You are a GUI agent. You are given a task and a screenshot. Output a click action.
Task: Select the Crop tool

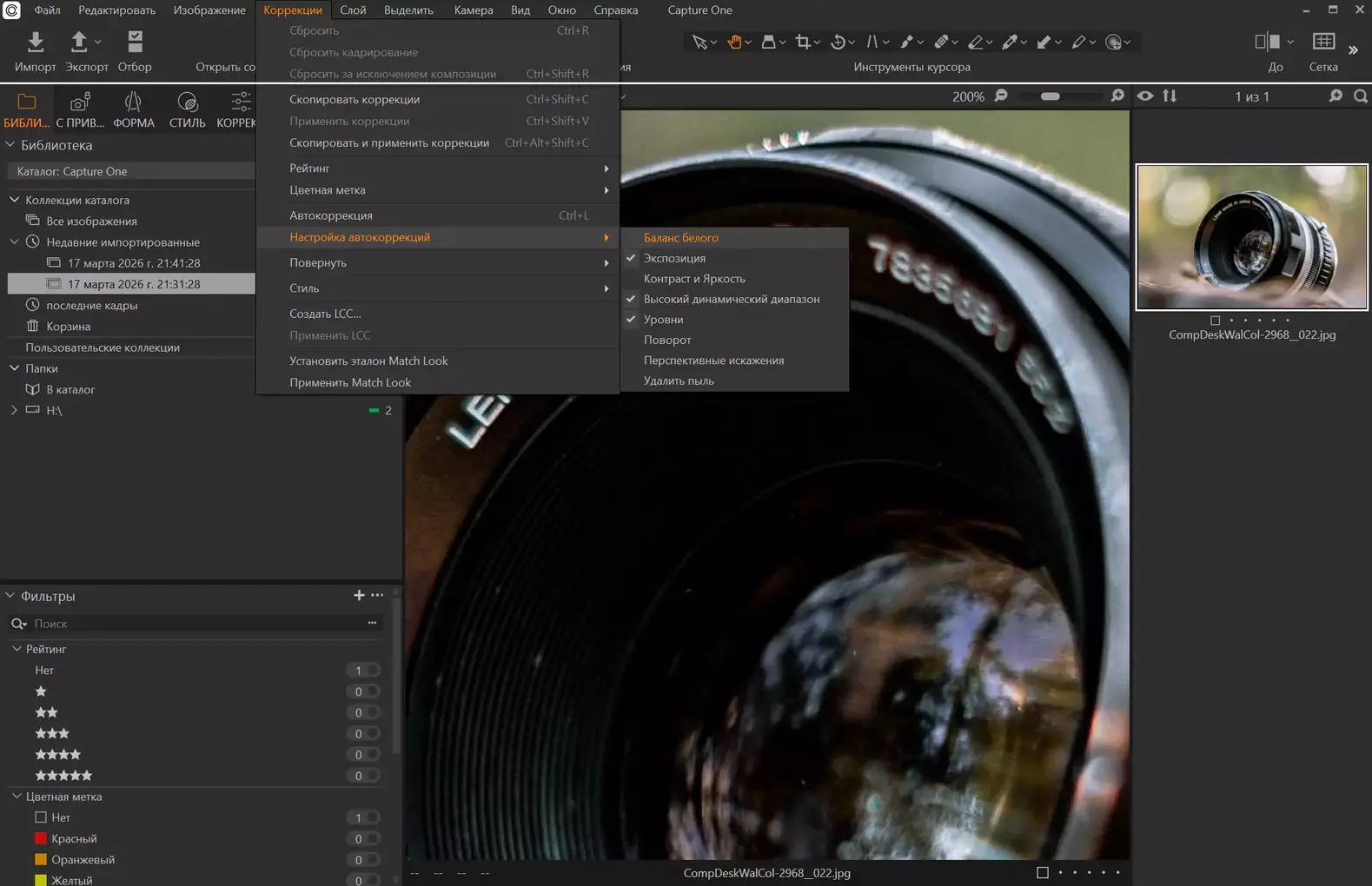point(803,42)
